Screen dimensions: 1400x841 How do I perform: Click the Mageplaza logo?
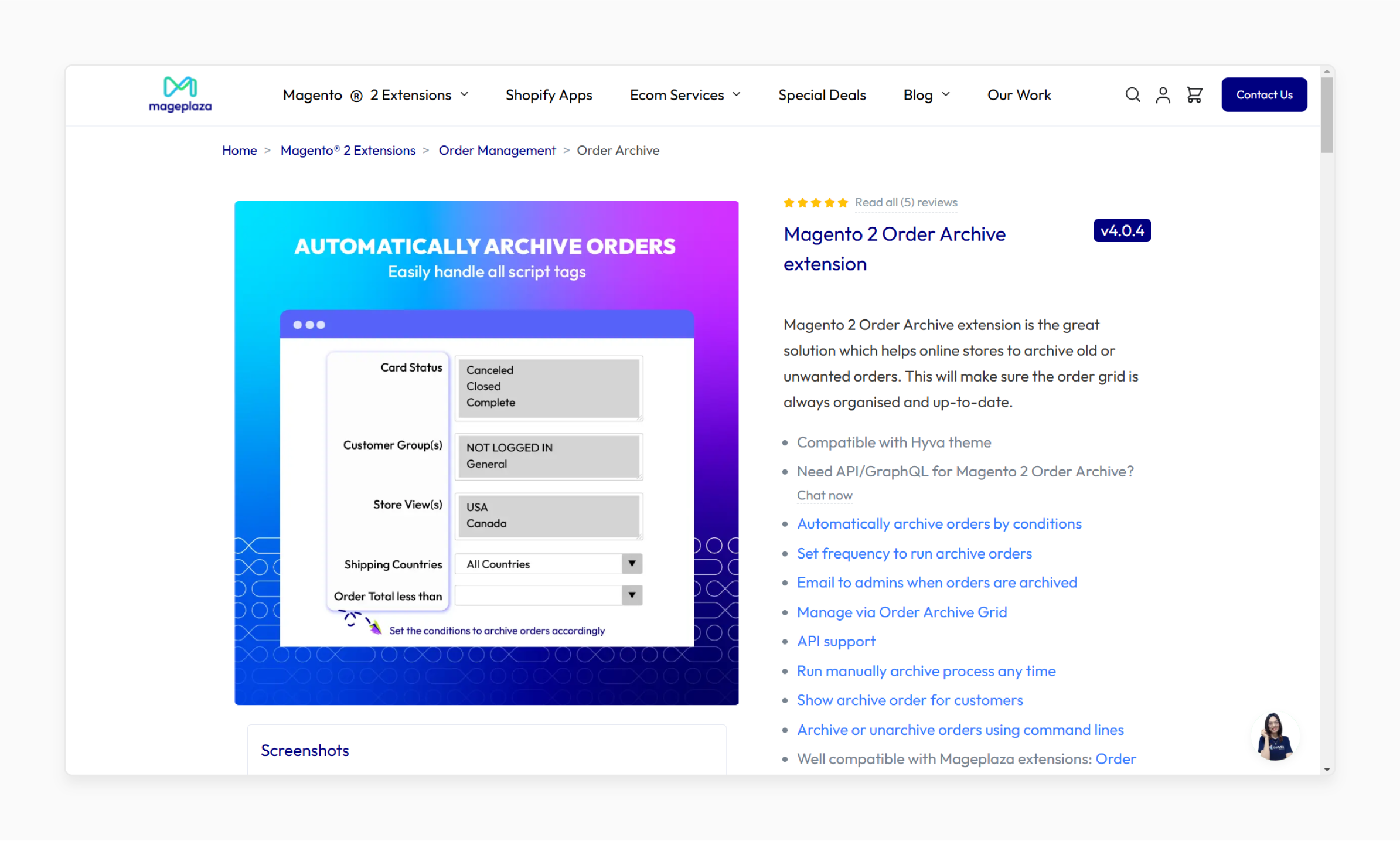[180, 94]
